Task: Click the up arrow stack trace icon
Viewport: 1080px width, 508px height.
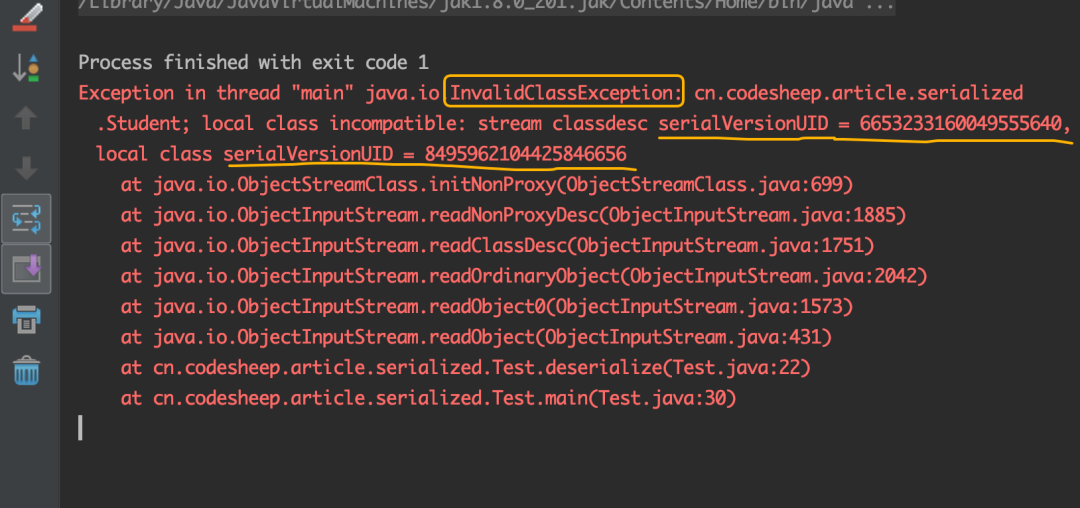Action: point(26,118)
